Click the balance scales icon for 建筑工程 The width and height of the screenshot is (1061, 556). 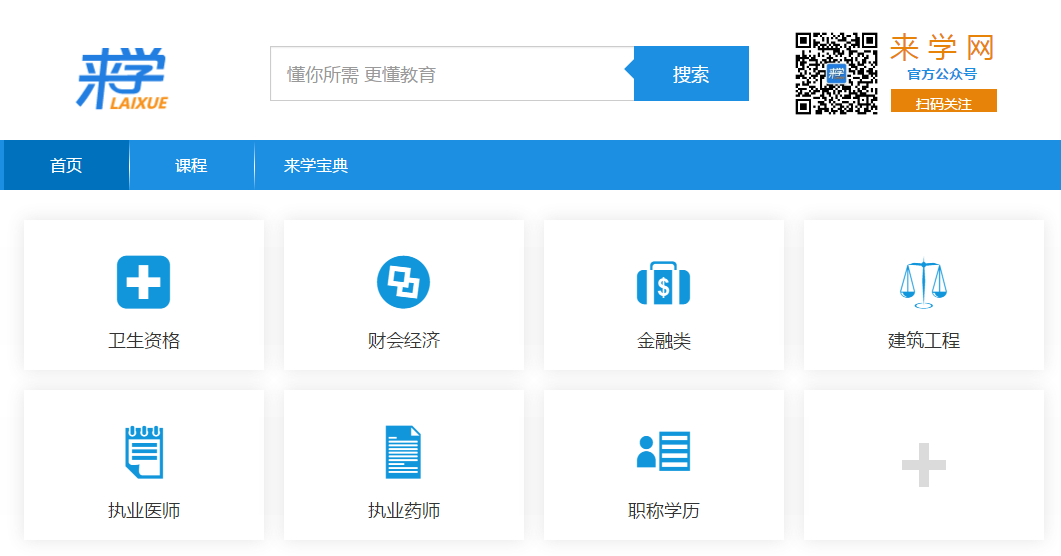click(x=923, y=283)
